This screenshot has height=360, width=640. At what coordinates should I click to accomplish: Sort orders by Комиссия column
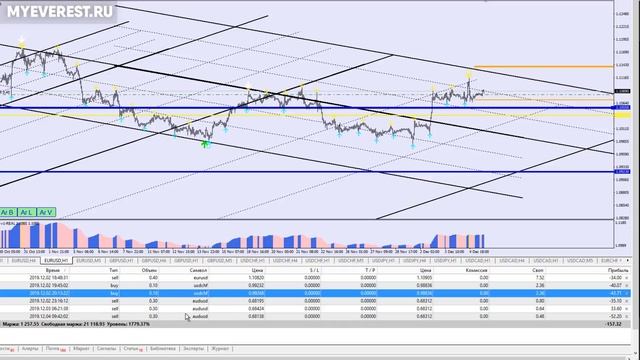(477, 270)
